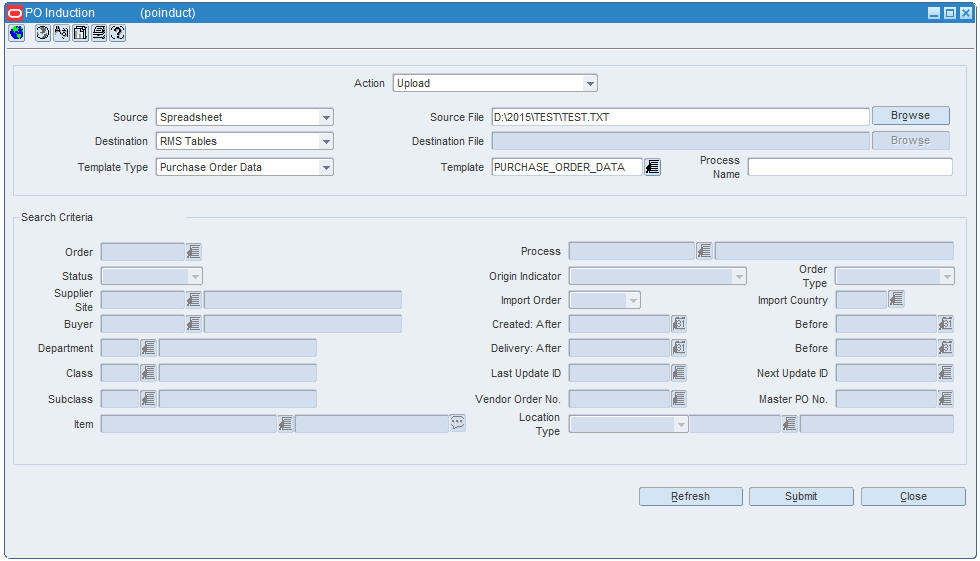Open the Location Type value lookup icon
This screenshot has height=561, width=980.
789,424
